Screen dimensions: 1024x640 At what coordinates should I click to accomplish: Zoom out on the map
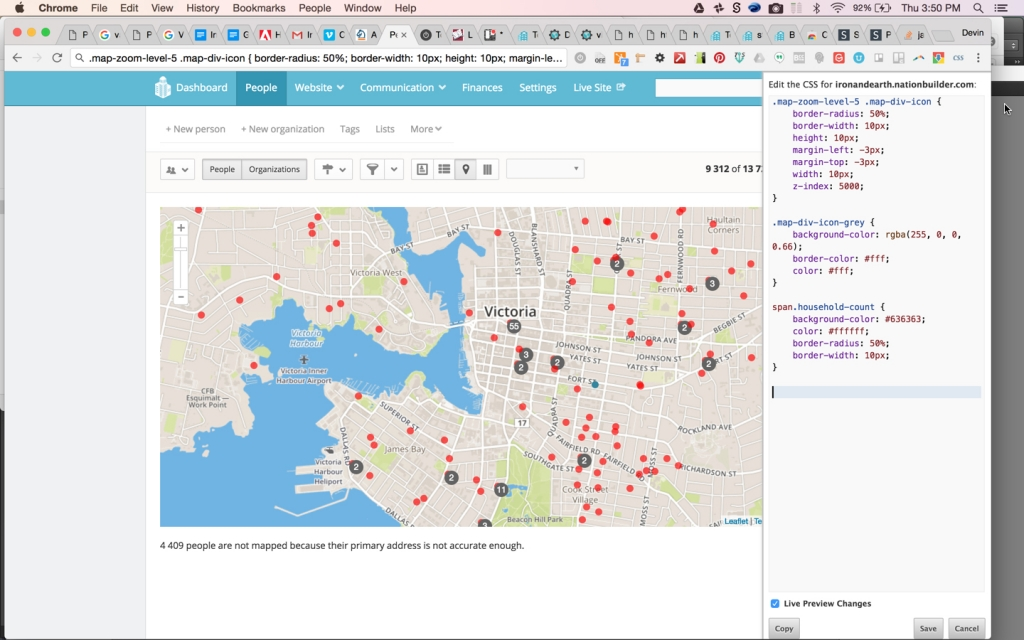181,297
